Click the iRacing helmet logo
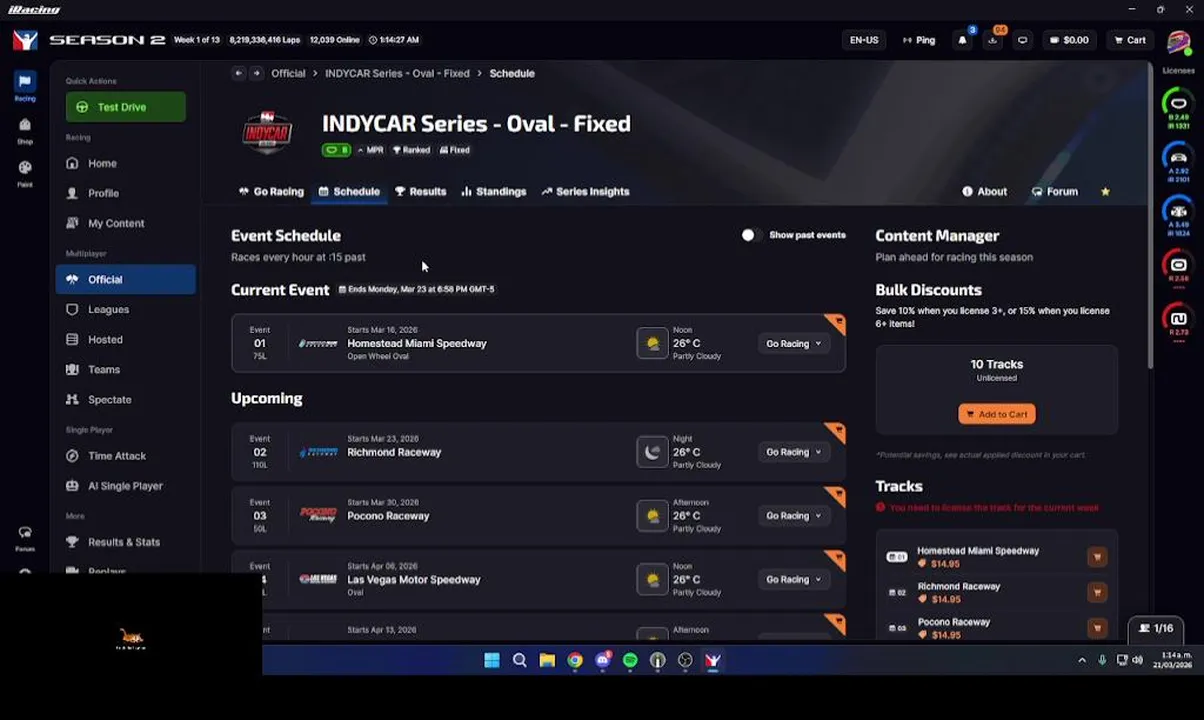 point(25,40)
